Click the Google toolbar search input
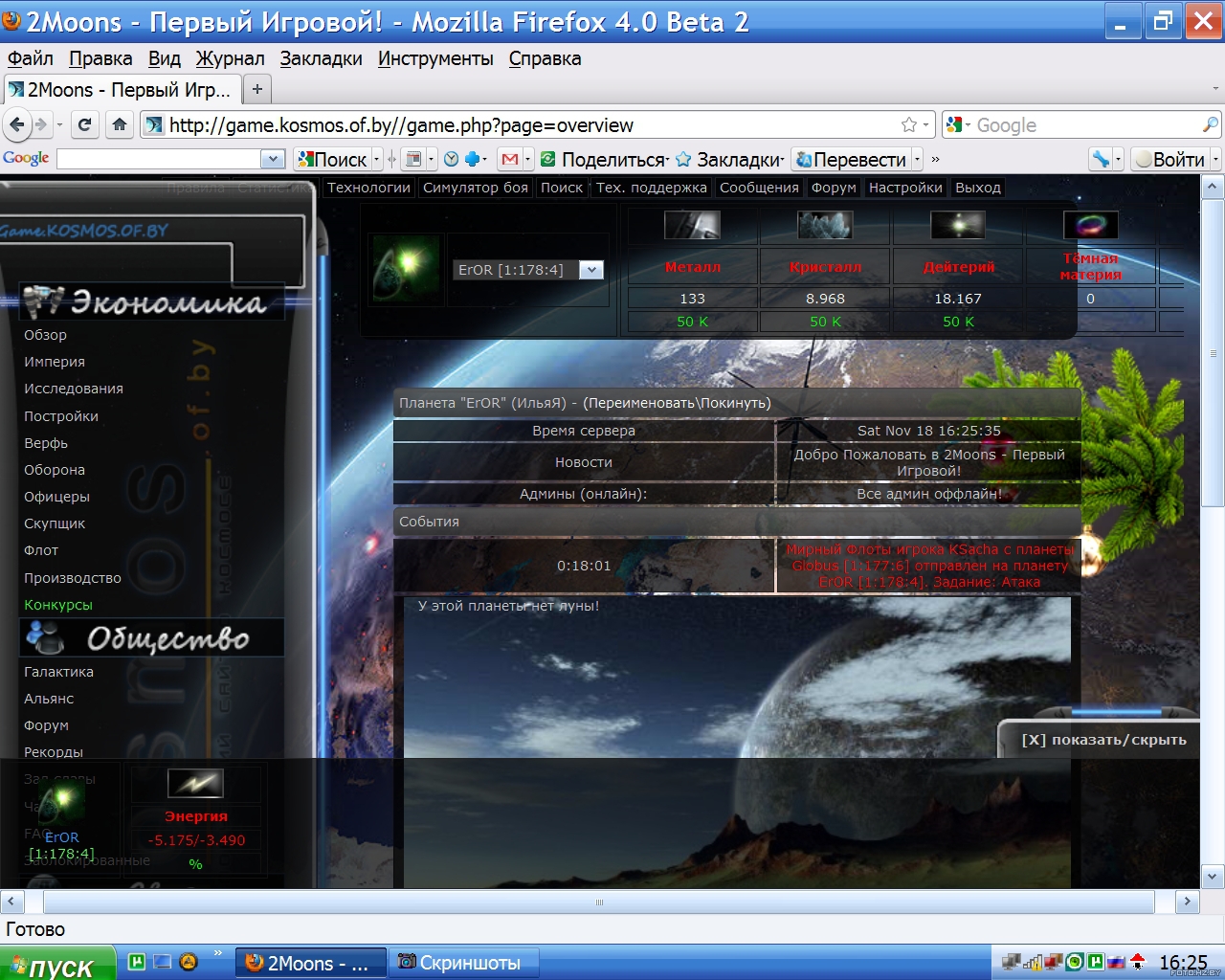This screenshot has height=980, width=1225. click(159, 159)
